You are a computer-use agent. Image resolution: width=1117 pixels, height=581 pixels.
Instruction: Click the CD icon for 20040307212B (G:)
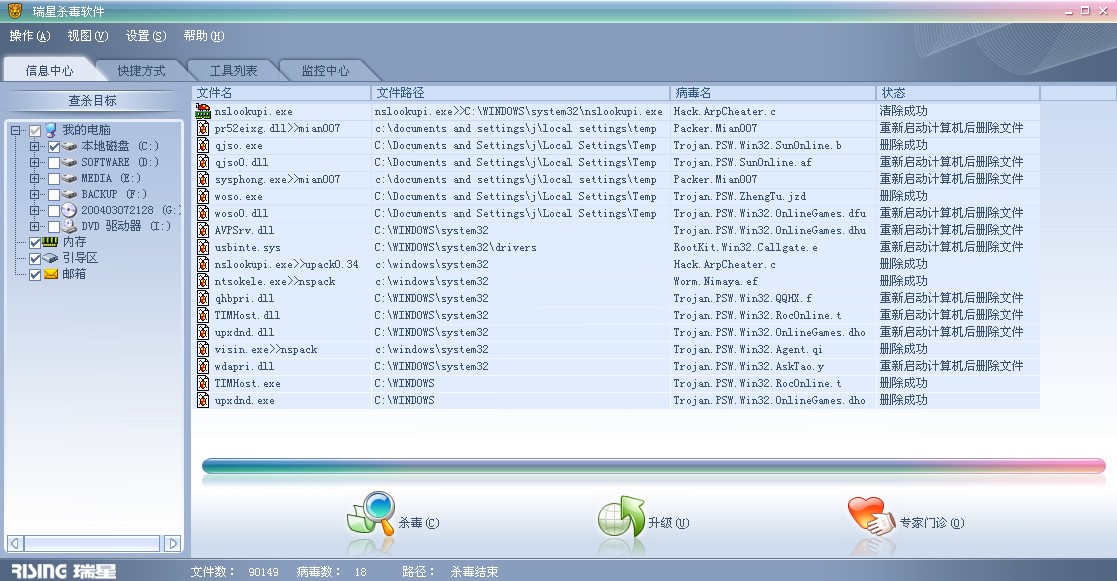coord(69,210)
